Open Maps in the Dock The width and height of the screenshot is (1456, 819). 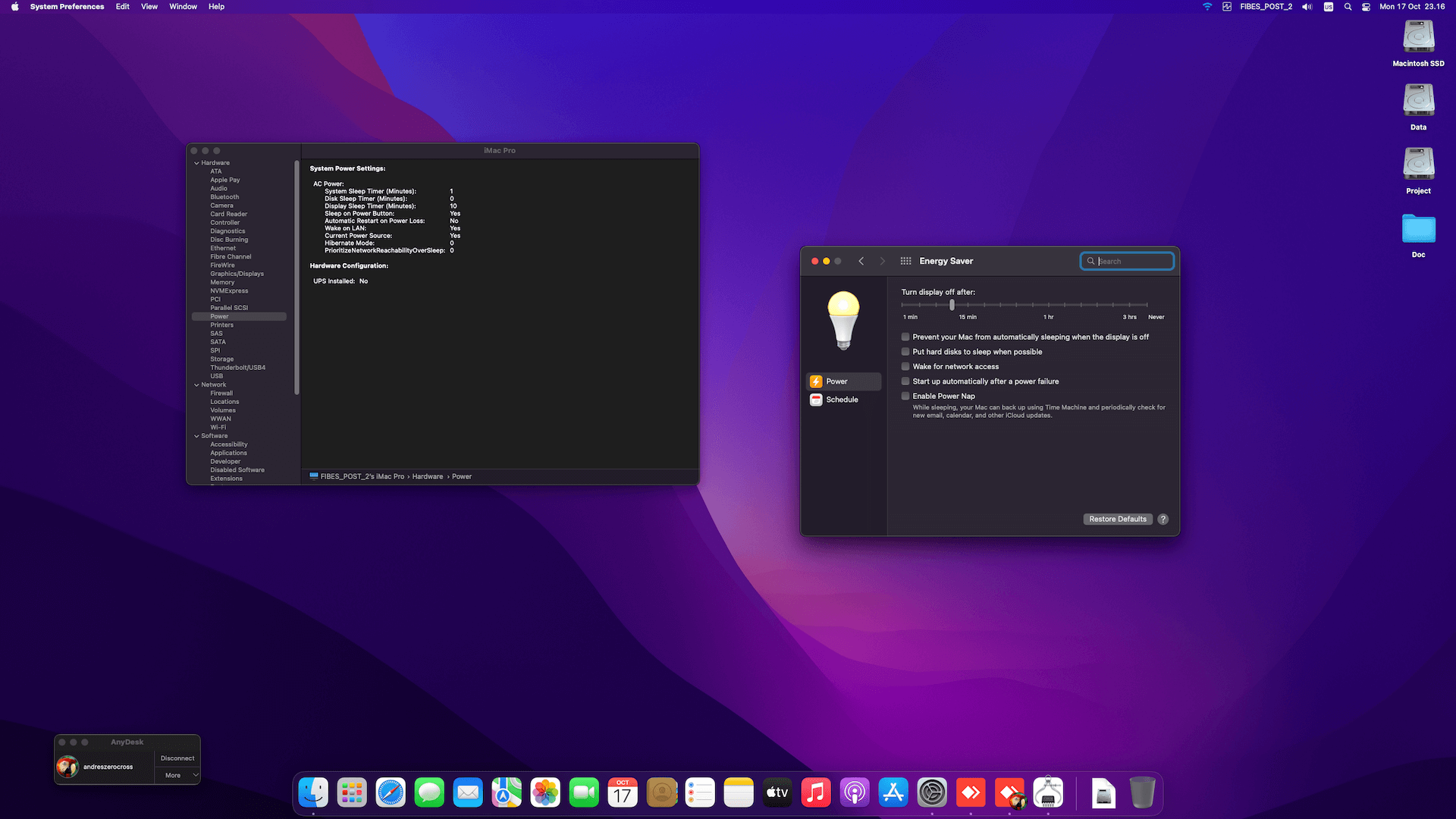tap(507, 793)
